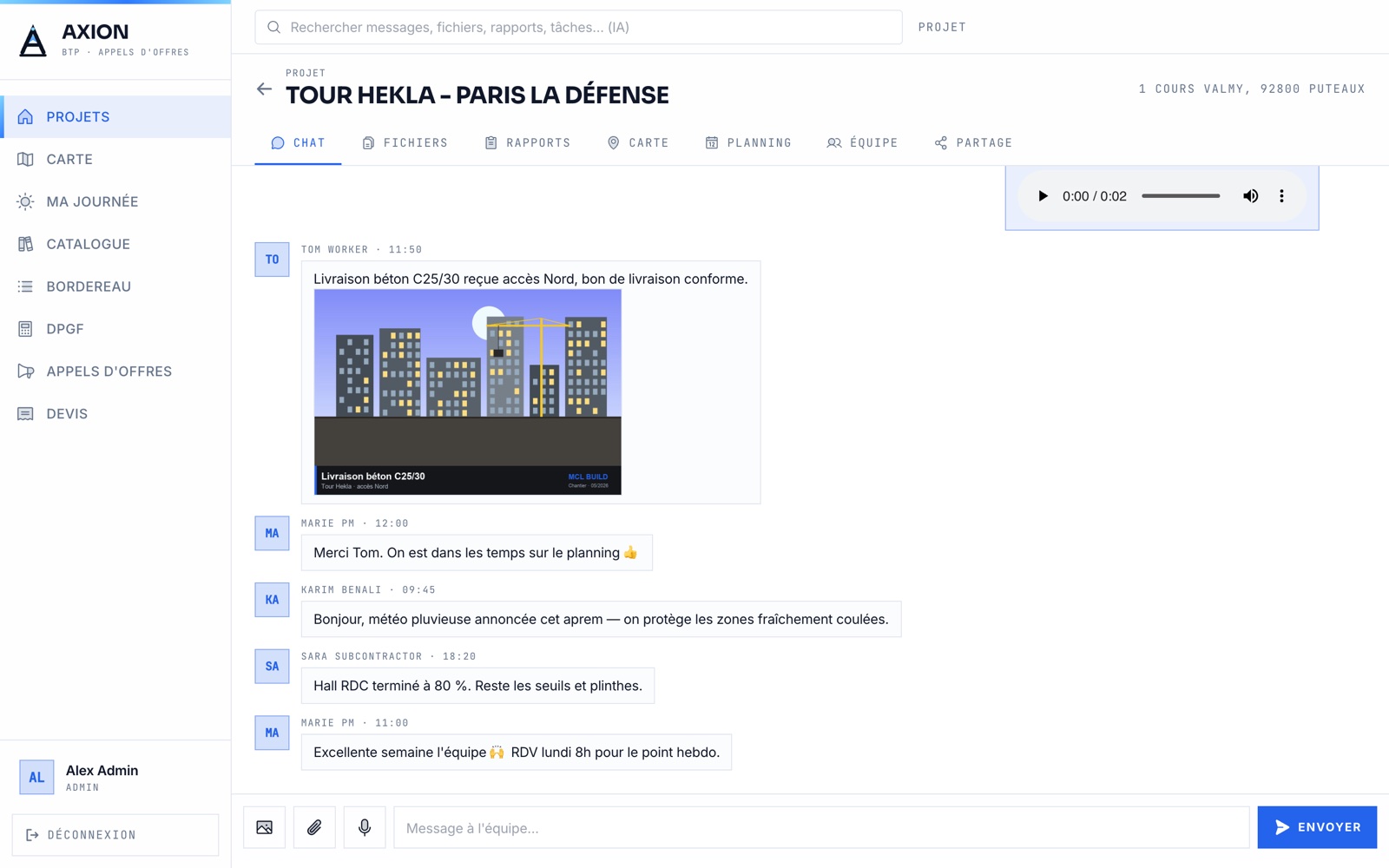Click the magnifier icon in search bar
This screenshot has height=868, width=1389.
pyautogui.click(x=273, y=27)
